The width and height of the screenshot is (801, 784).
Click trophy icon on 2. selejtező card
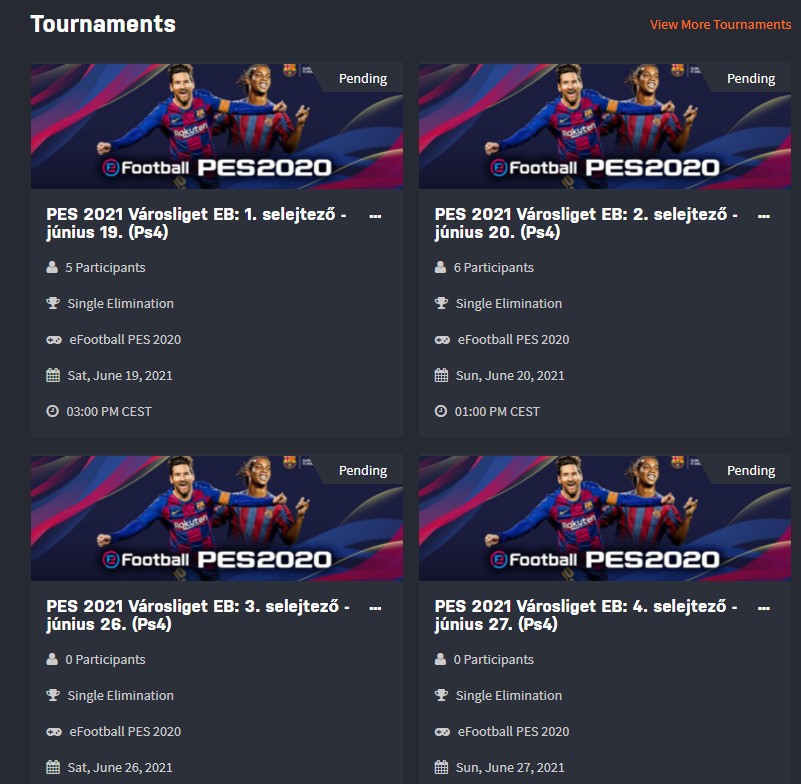(x=441, y=304)
